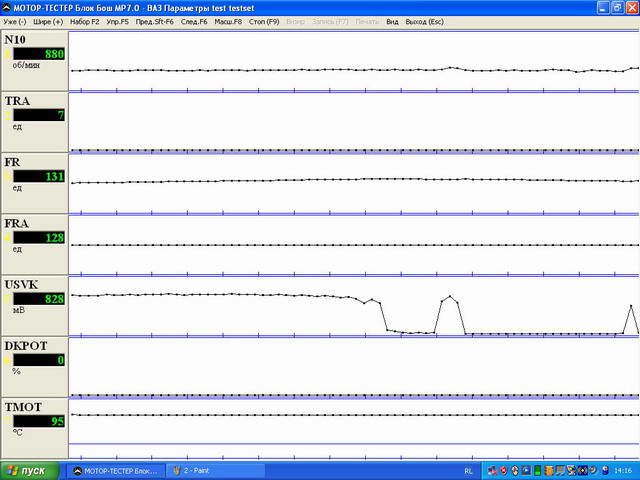Click the TMOT value display 95
The image size is (640, 480).
39,421
